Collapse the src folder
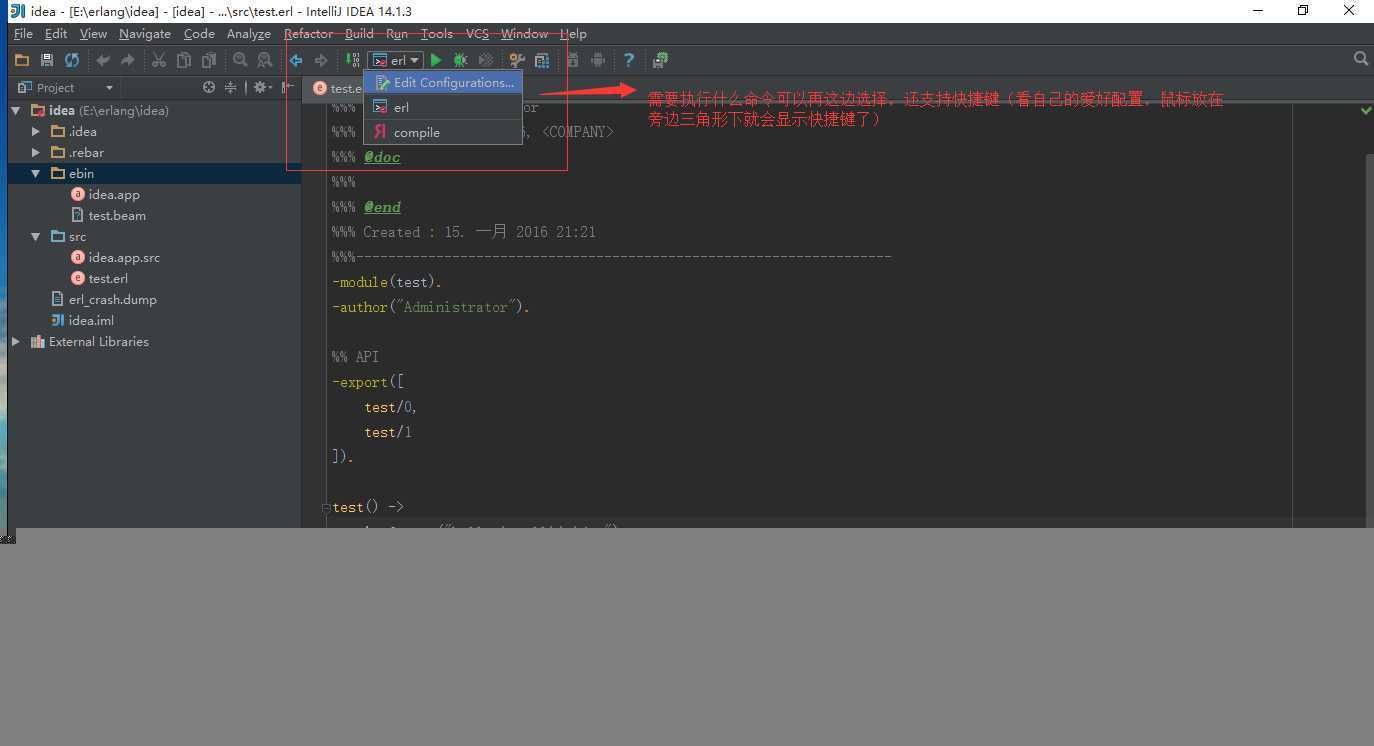Image resolution: width=1374 pixels, height=746 pixels. point(36,236)
